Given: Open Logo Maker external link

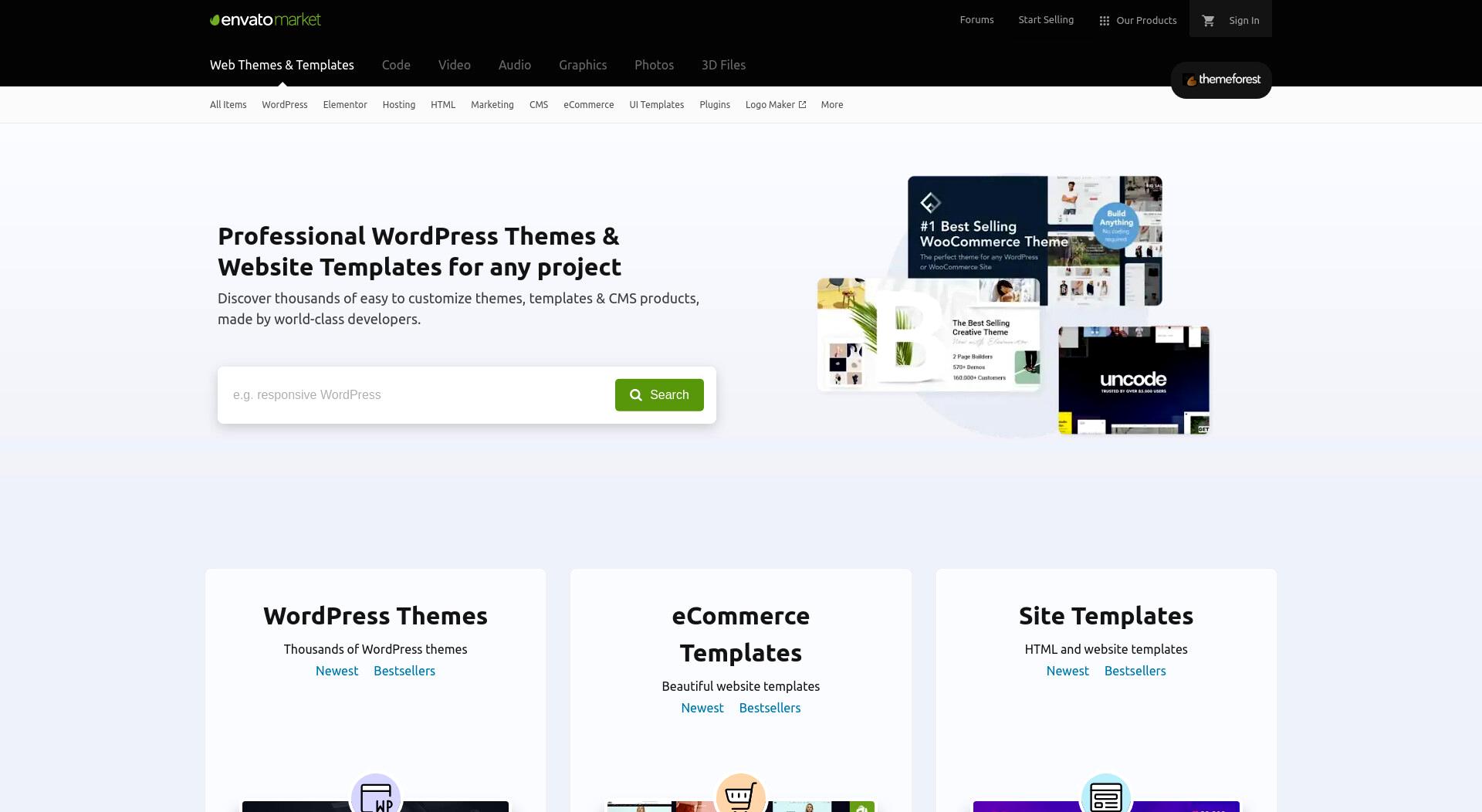Looking at the screenshot, I should [775, 105].
